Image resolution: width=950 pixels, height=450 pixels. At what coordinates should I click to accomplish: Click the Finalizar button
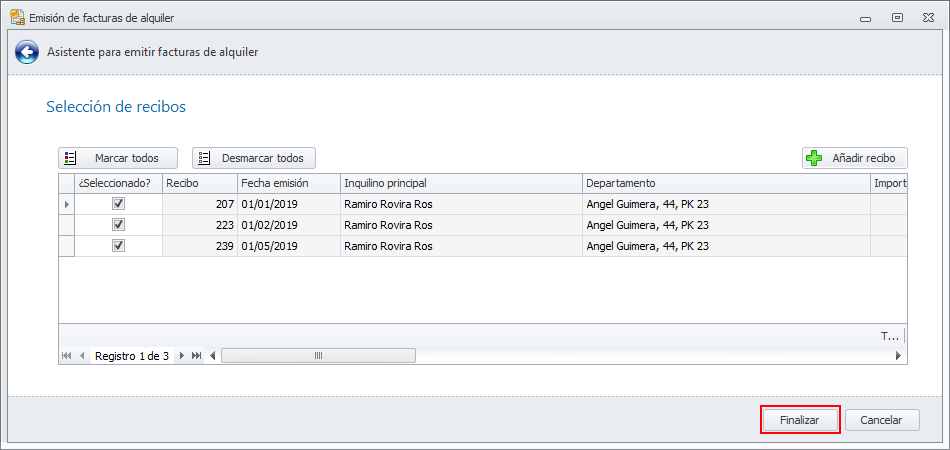coord(800,420)
